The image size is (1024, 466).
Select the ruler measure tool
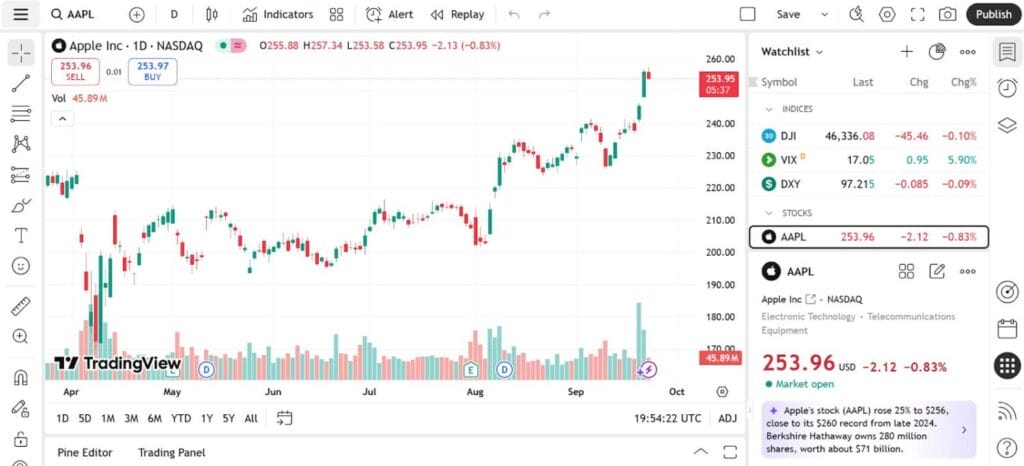(x=21, y=306)
